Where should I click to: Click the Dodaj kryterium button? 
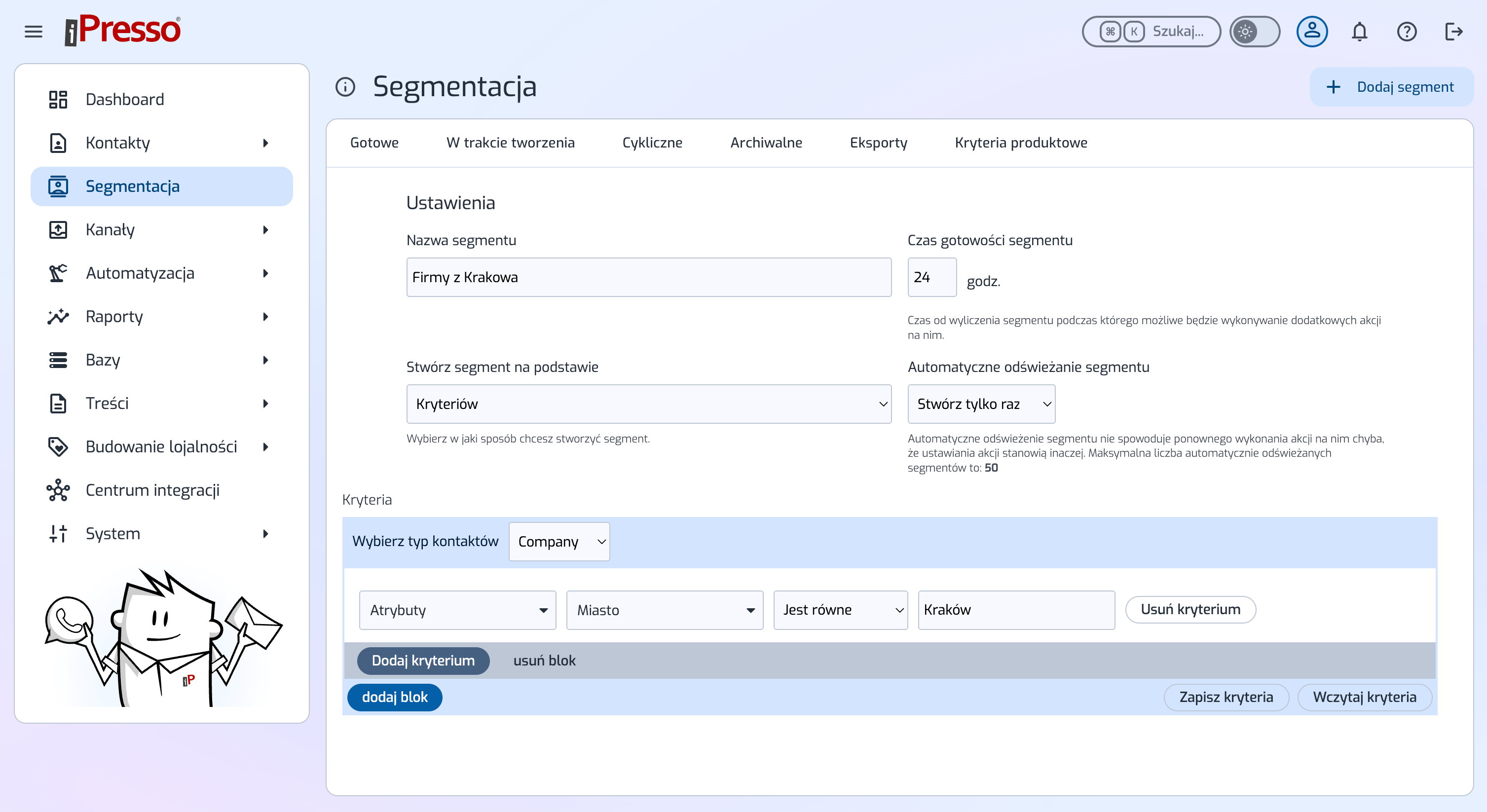pos(422,660)
